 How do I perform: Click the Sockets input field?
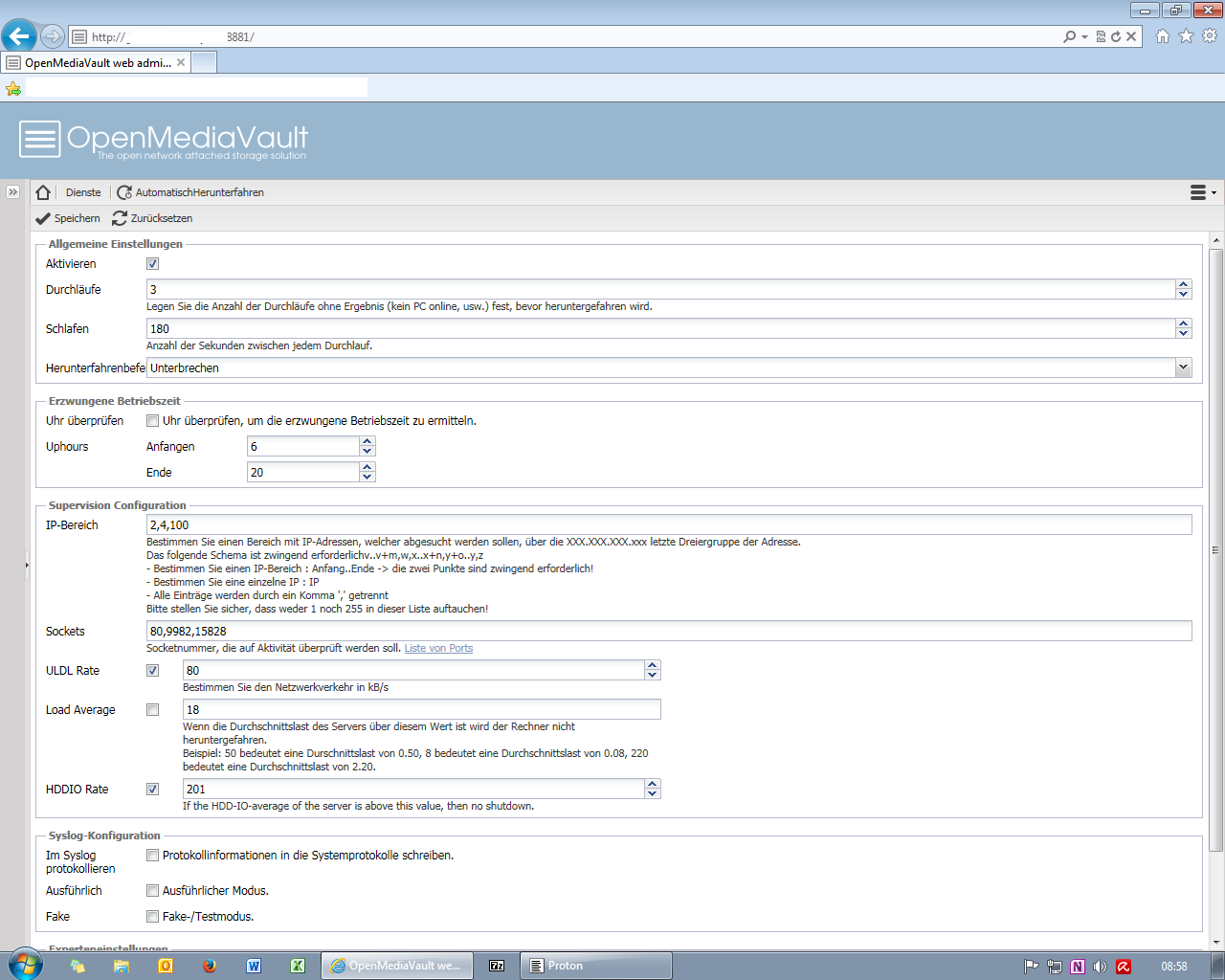pyautogui.click(x=669, y=631)
